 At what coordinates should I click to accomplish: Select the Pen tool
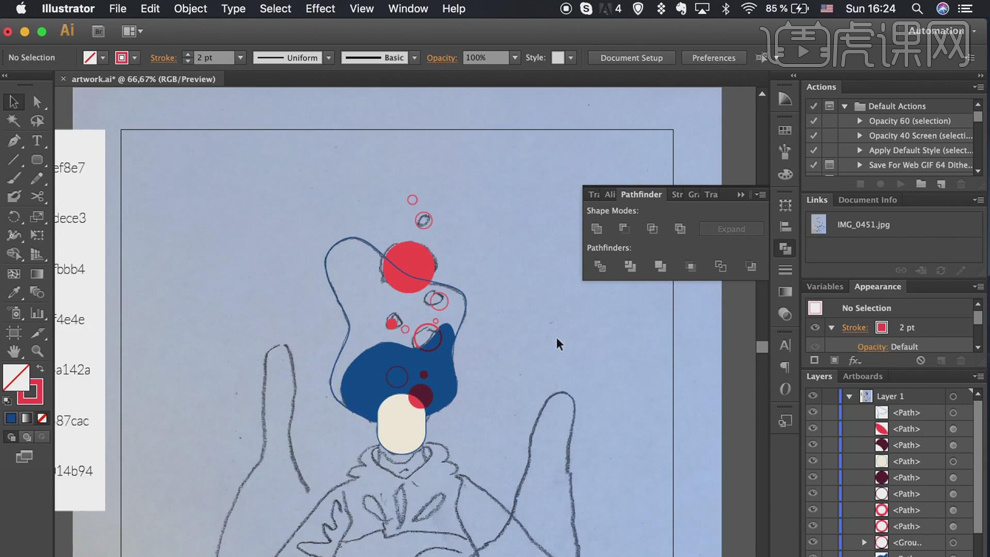click(14, 141)
